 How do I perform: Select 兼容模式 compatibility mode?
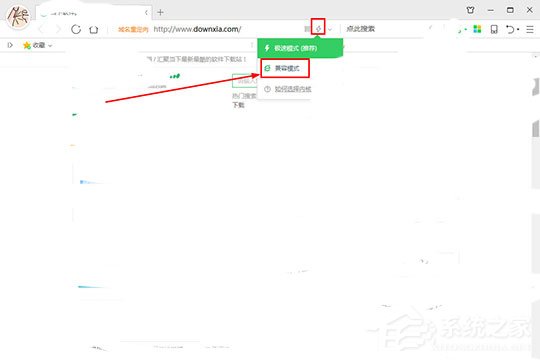(285, 68)
